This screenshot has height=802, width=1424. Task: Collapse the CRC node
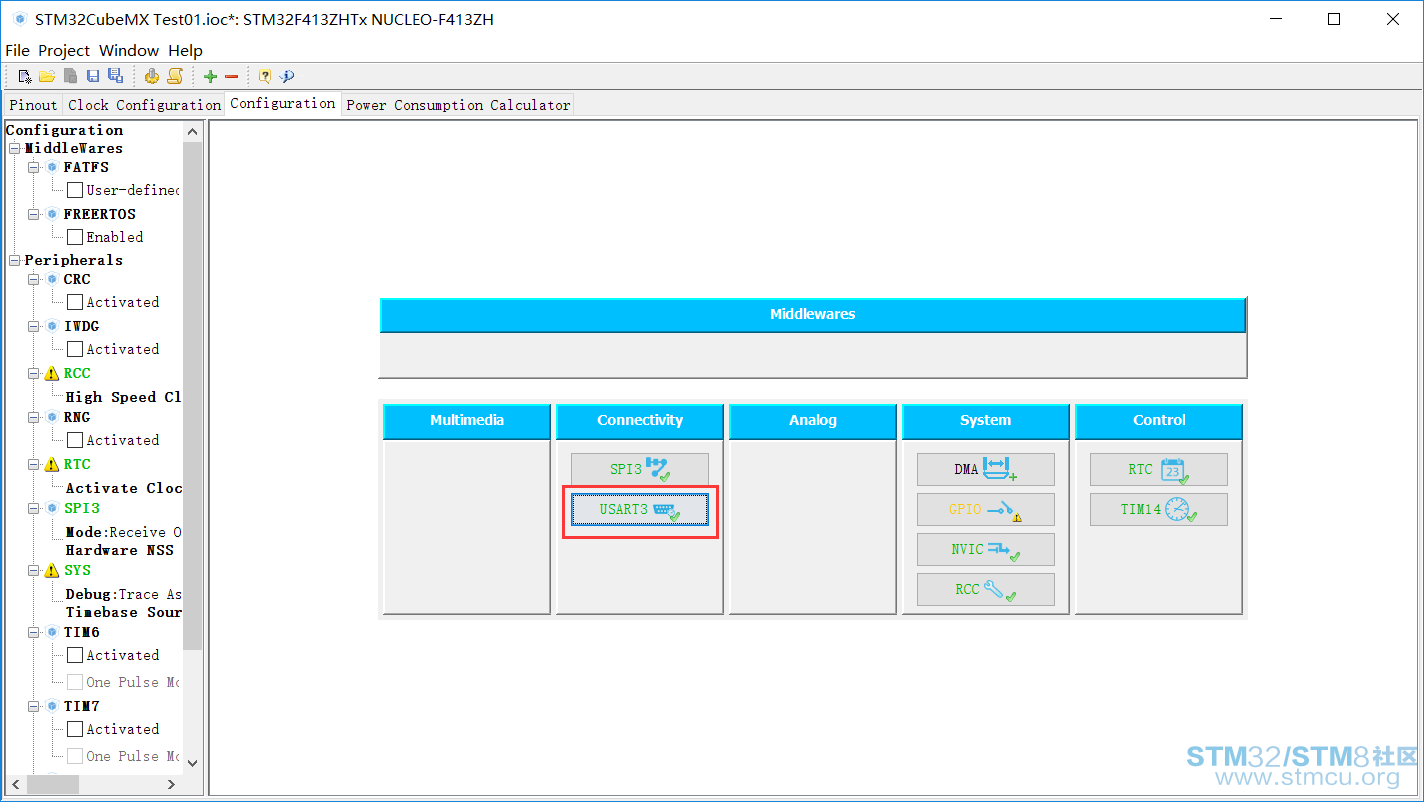[34, 279]
